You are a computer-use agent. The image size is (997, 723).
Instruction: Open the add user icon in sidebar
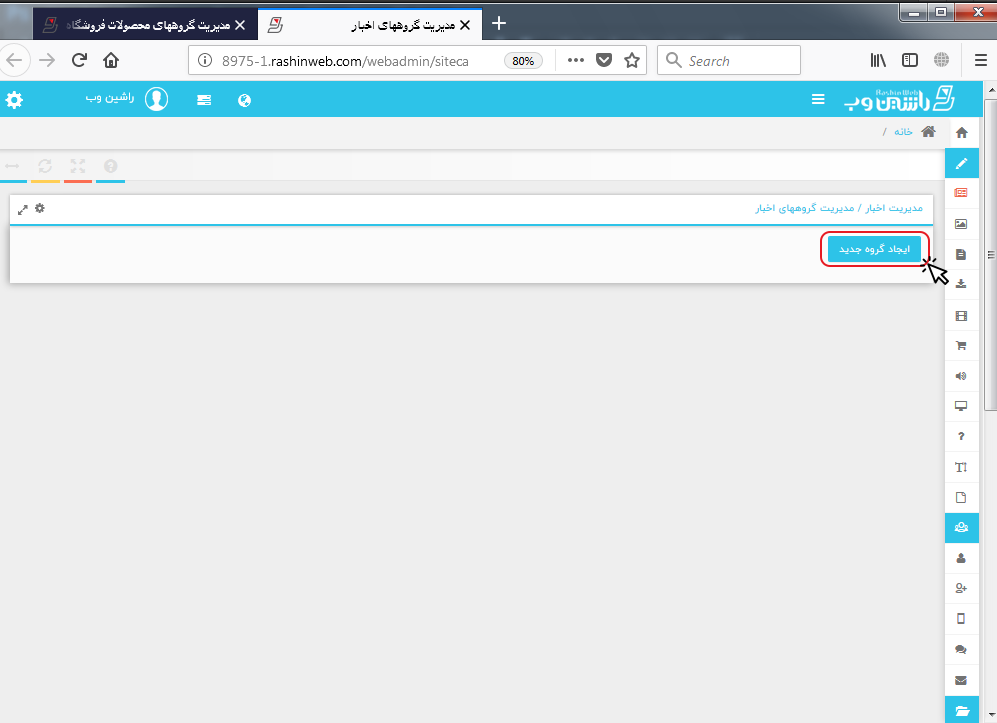(x=961, y=588)
